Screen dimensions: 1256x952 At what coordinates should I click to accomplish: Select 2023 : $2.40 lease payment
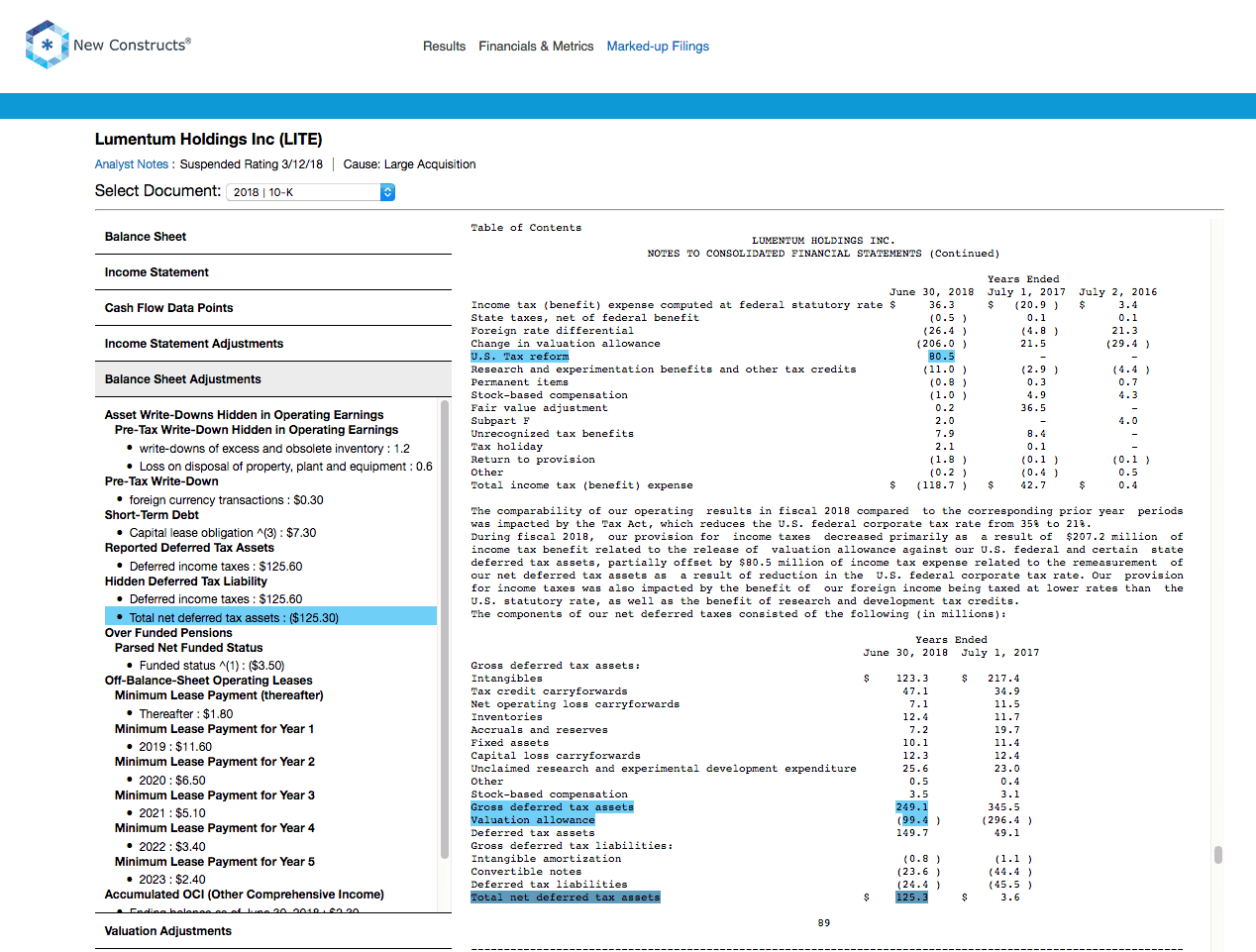click(x=172, y=880)
